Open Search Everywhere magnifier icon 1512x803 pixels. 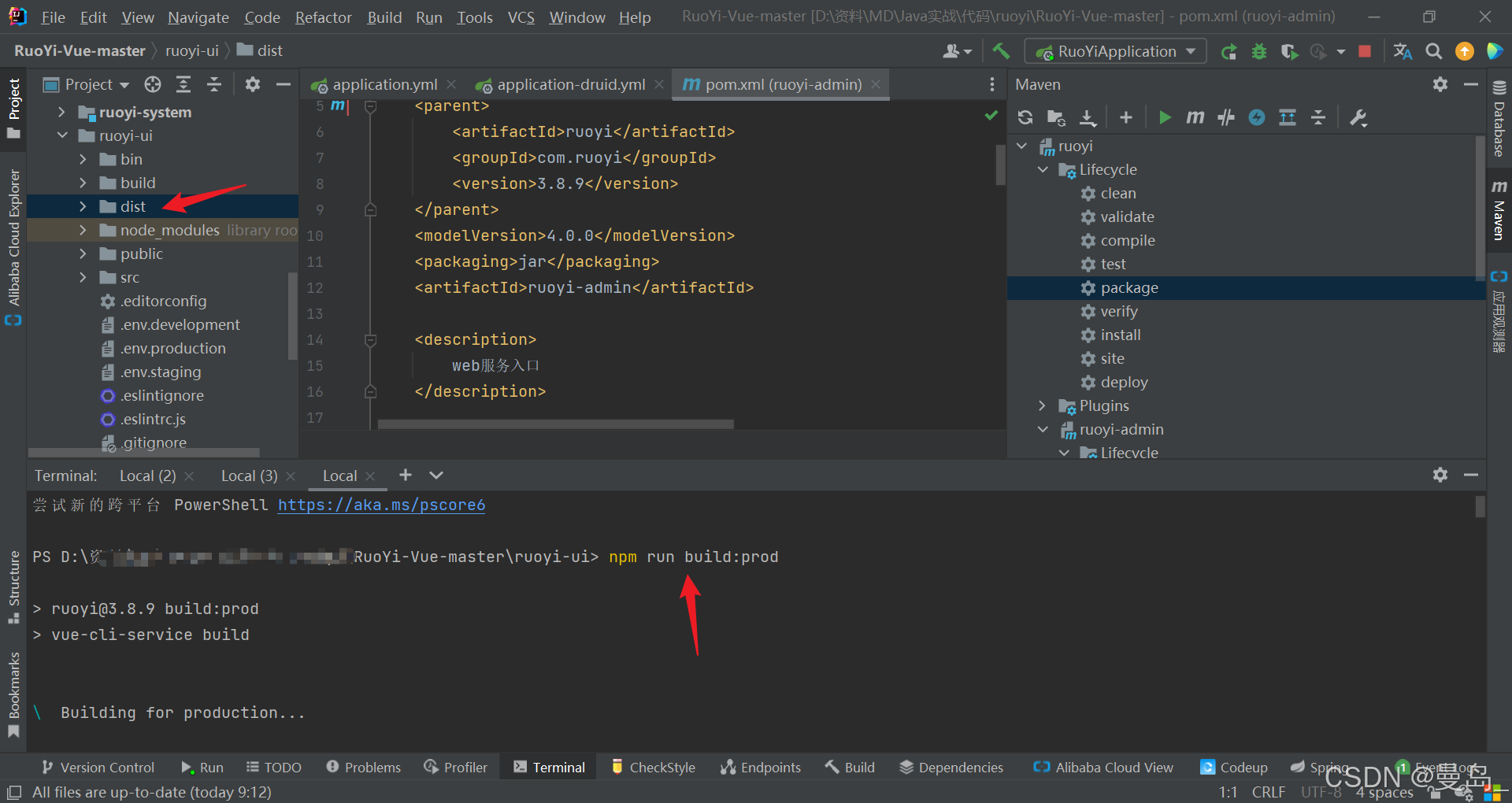1434,52
